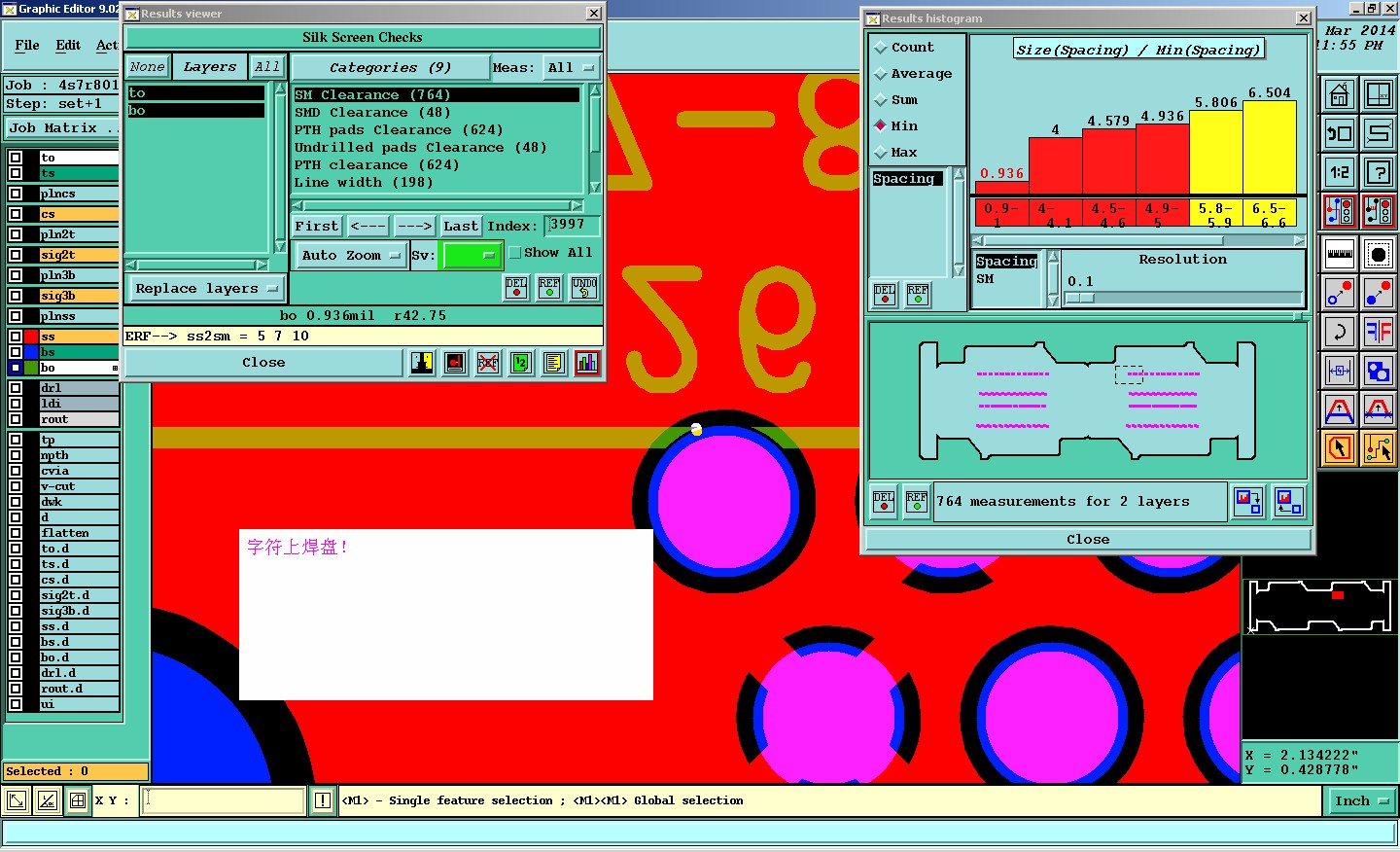Click the histogram chart icon in Results viewer
This screenshot has width=1400, height=852.
pos(587,363)
